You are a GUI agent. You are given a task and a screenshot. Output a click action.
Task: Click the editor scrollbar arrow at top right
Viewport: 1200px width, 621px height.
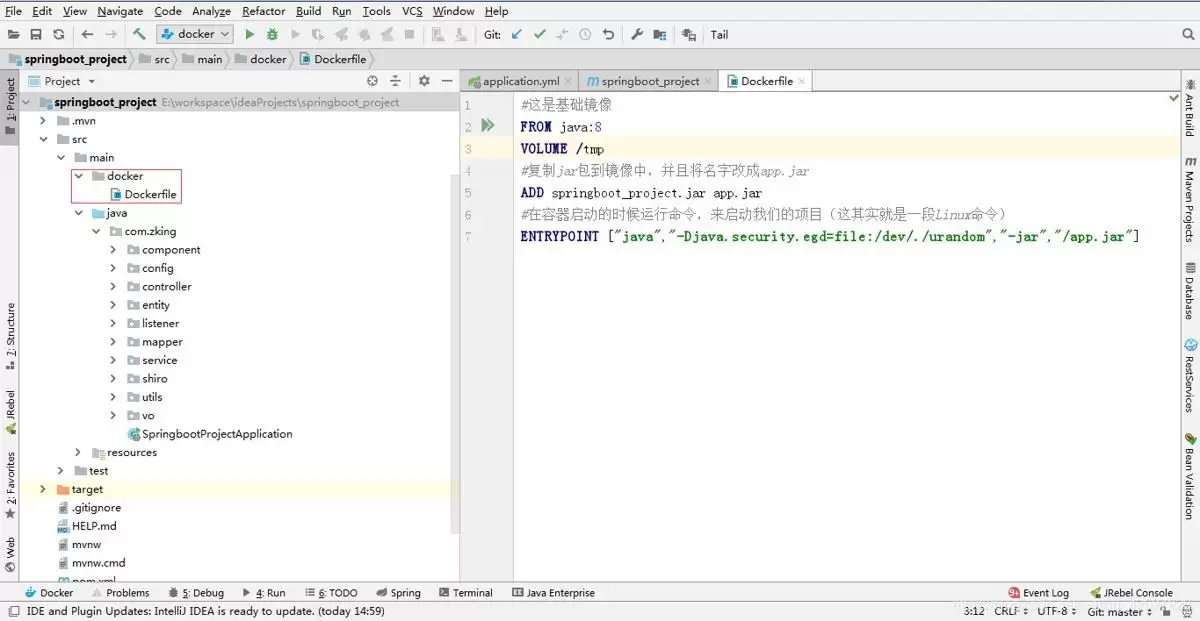[1172, 97]
